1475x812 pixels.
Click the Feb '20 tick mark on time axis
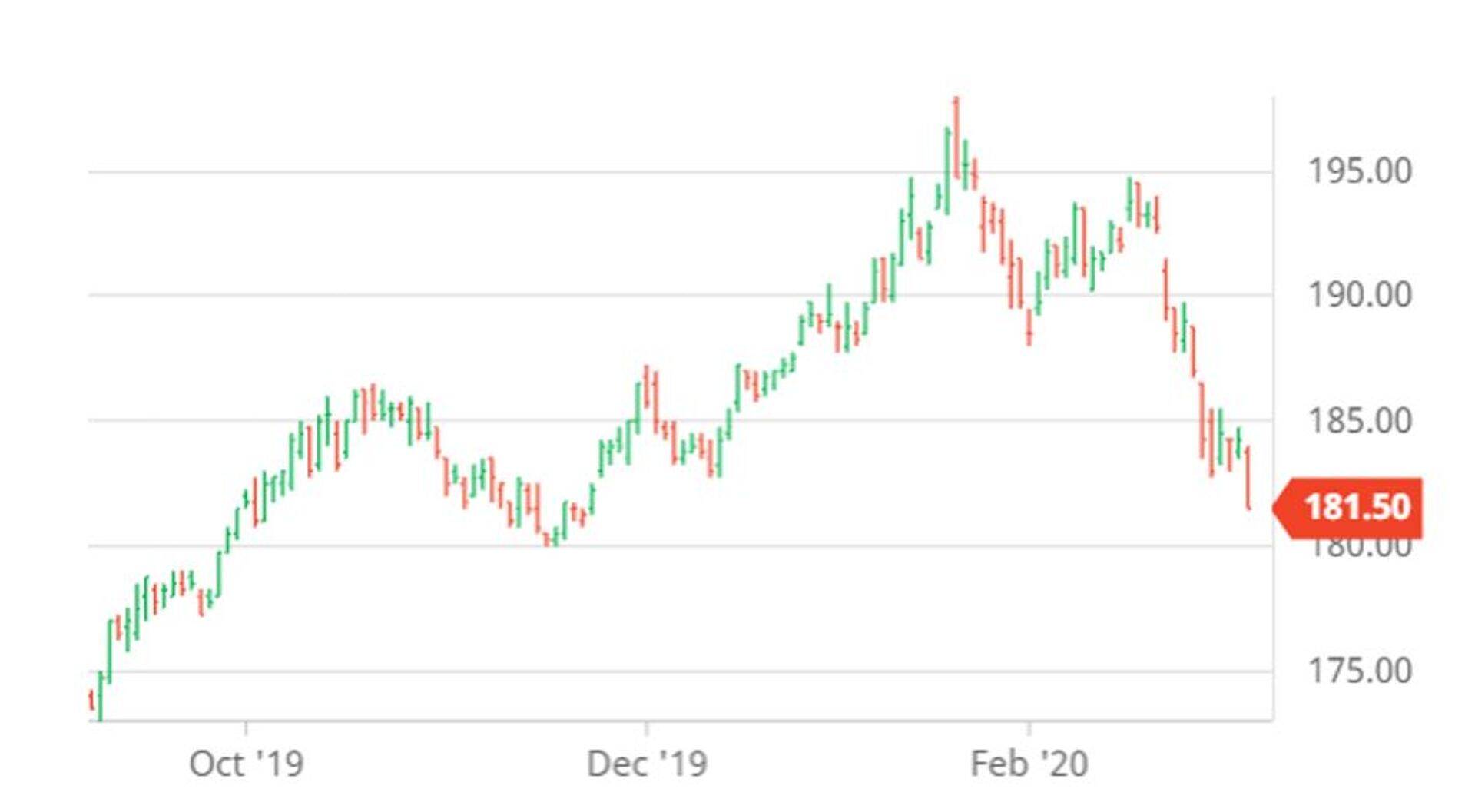coord(1029,726)
